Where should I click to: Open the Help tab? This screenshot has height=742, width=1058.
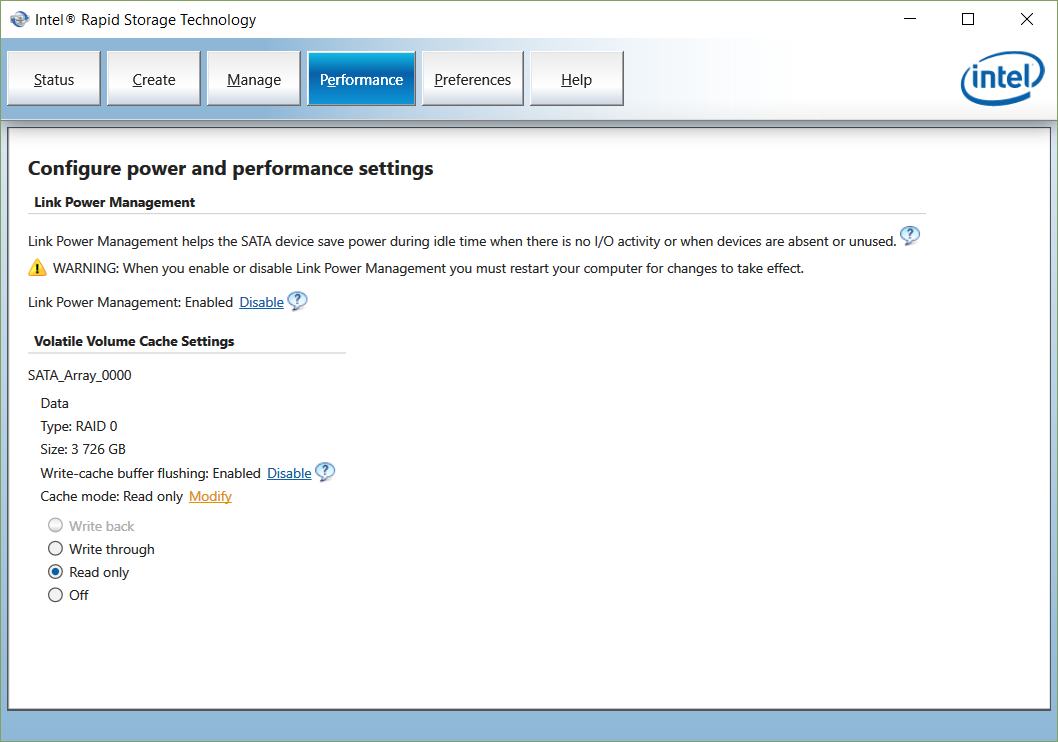click(x=576, y=80)
